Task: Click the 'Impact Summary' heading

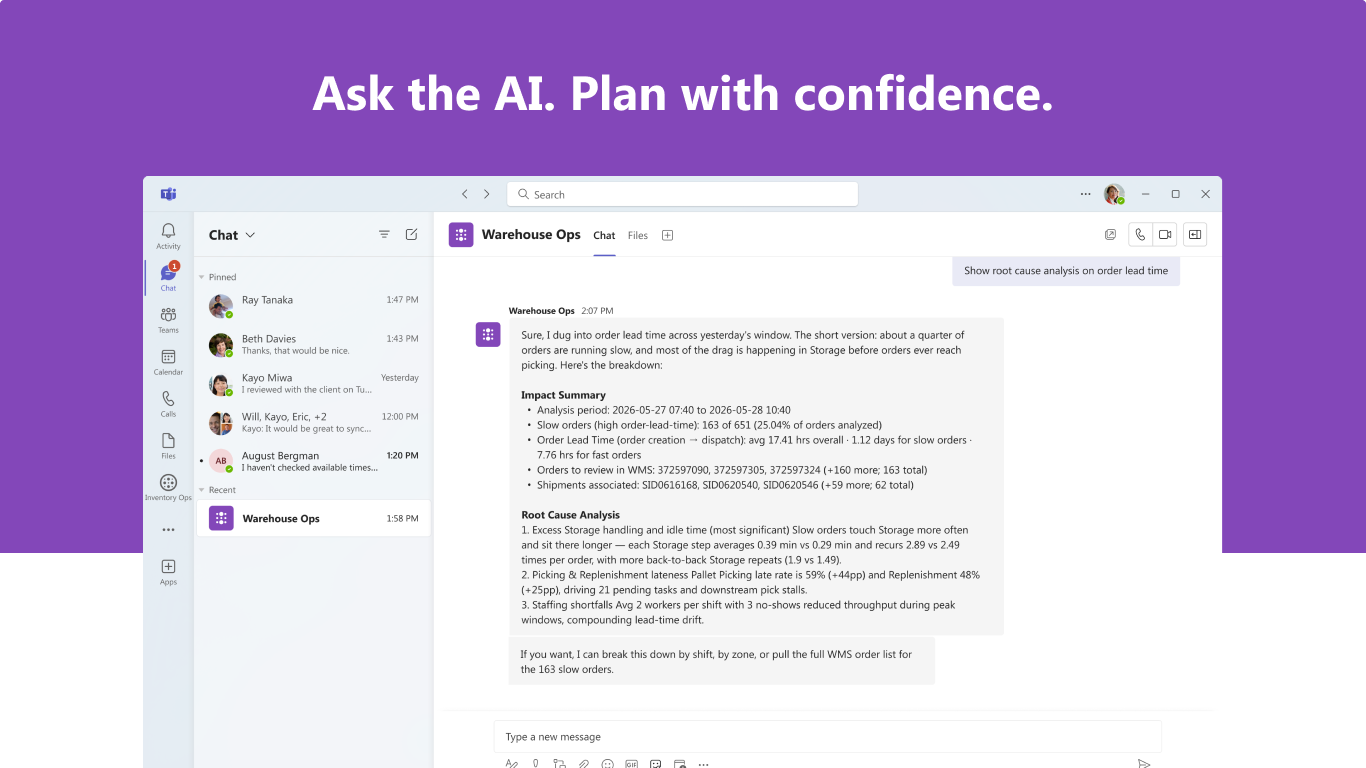Action: click(564, 395)
